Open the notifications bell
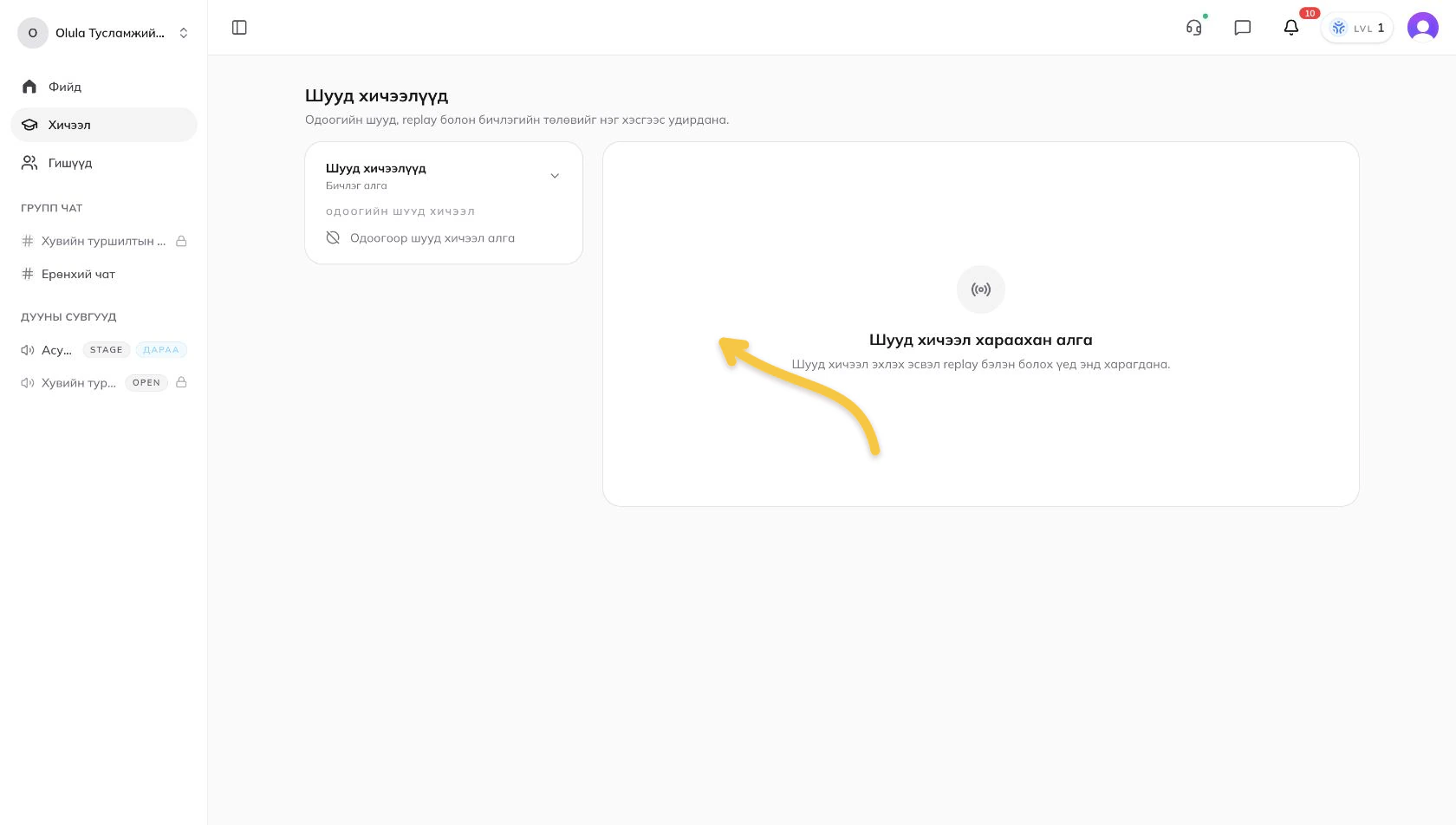 (1291, 28)
